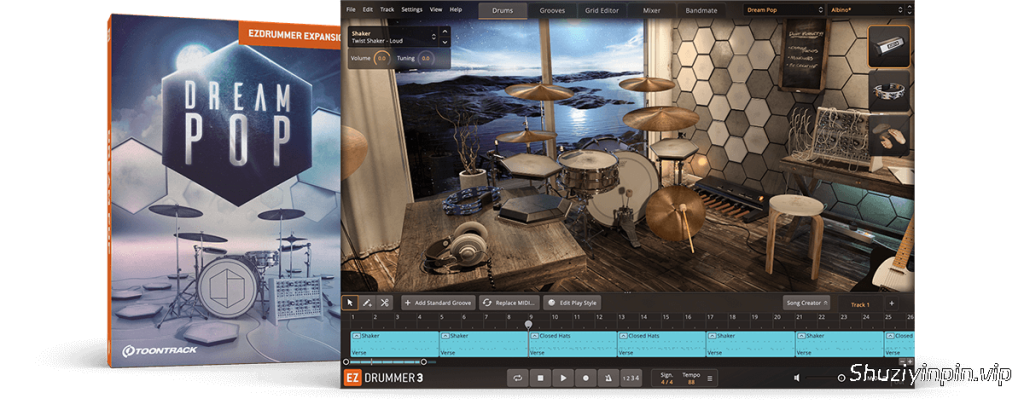Open the Settings menu
The width and height of the screenshot is (1024, 416).
(x=412, y=9)
